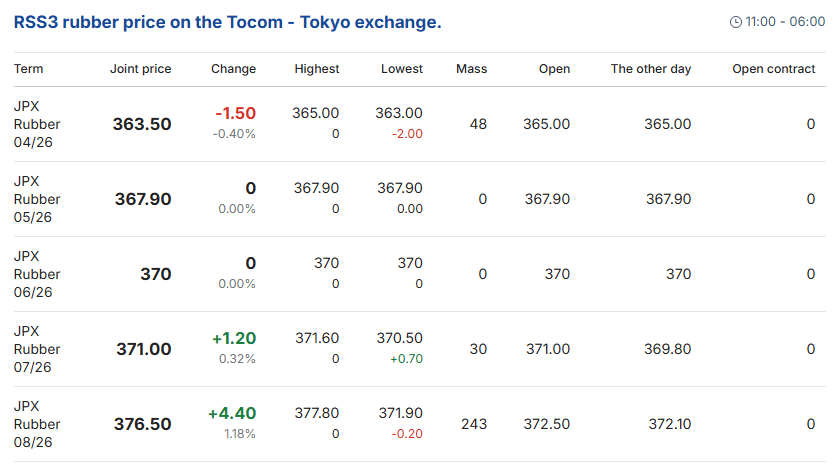This screenshot has width=840, height=473.
Task: Click the Lowest column header
Action: coord(401,69)
